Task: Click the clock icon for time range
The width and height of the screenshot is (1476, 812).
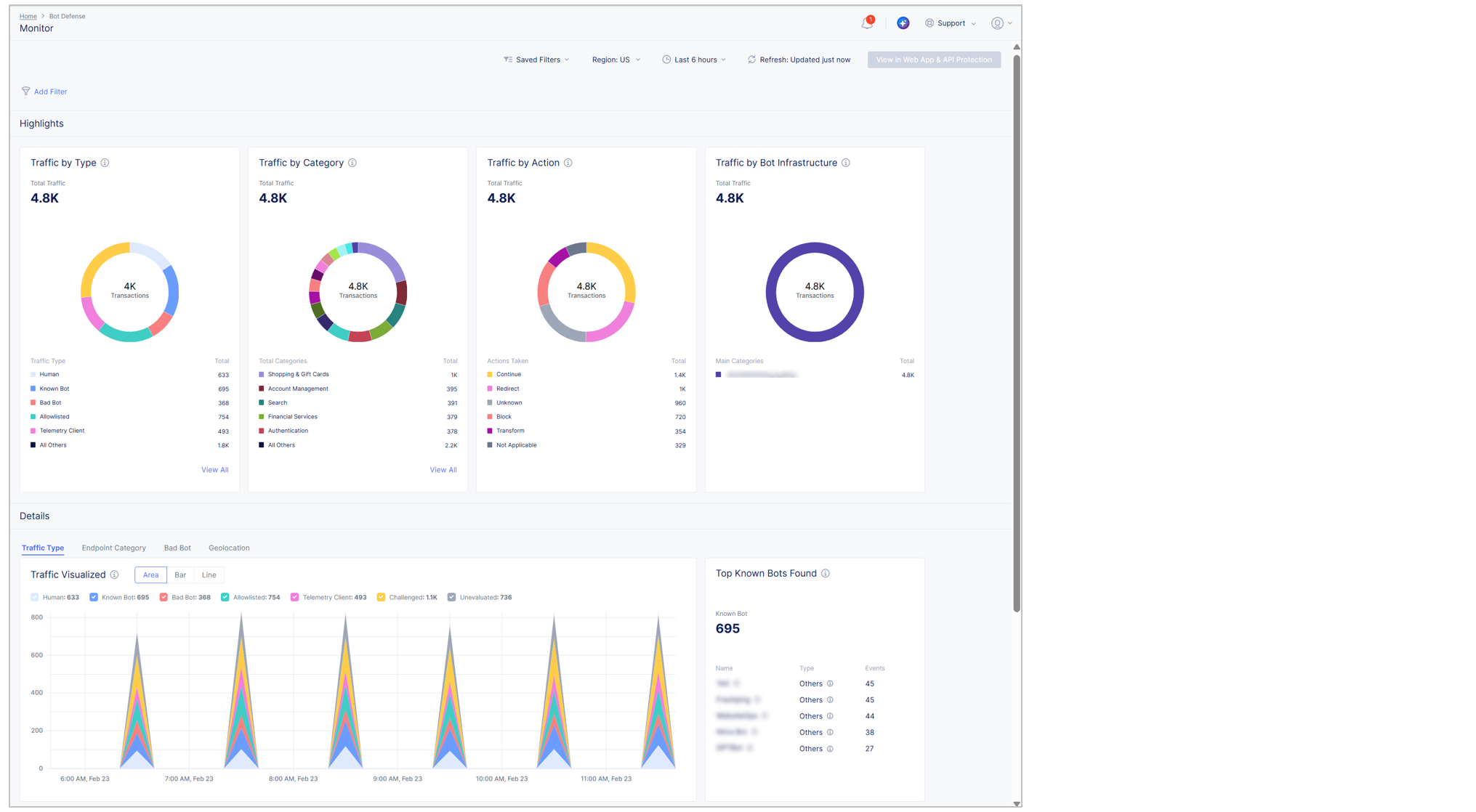Action: click(x=666, y=60)
